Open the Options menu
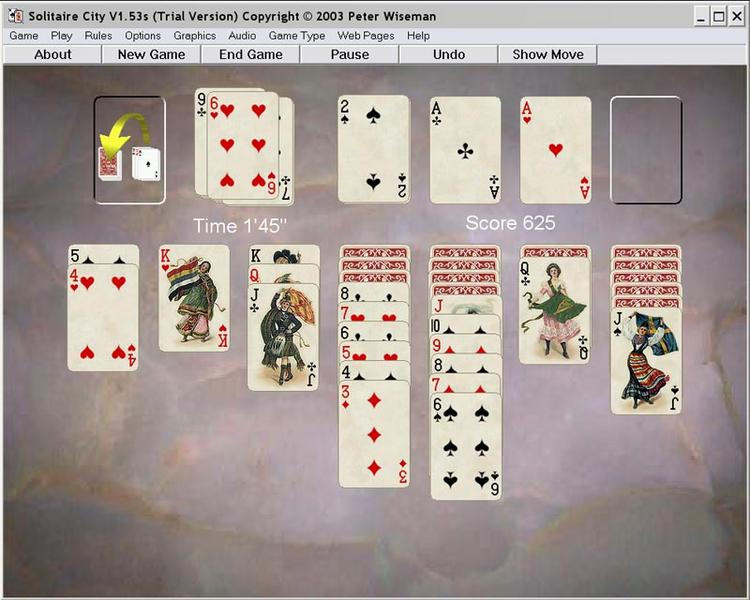Image resolution: width=750 pixels, height=600 pixels. click(143, 36)
